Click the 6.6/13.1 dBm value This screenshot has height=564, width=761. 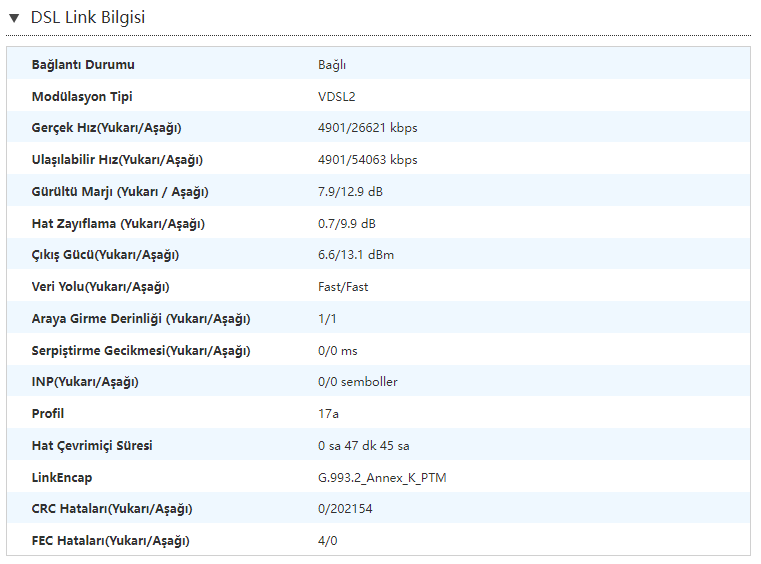356,255
